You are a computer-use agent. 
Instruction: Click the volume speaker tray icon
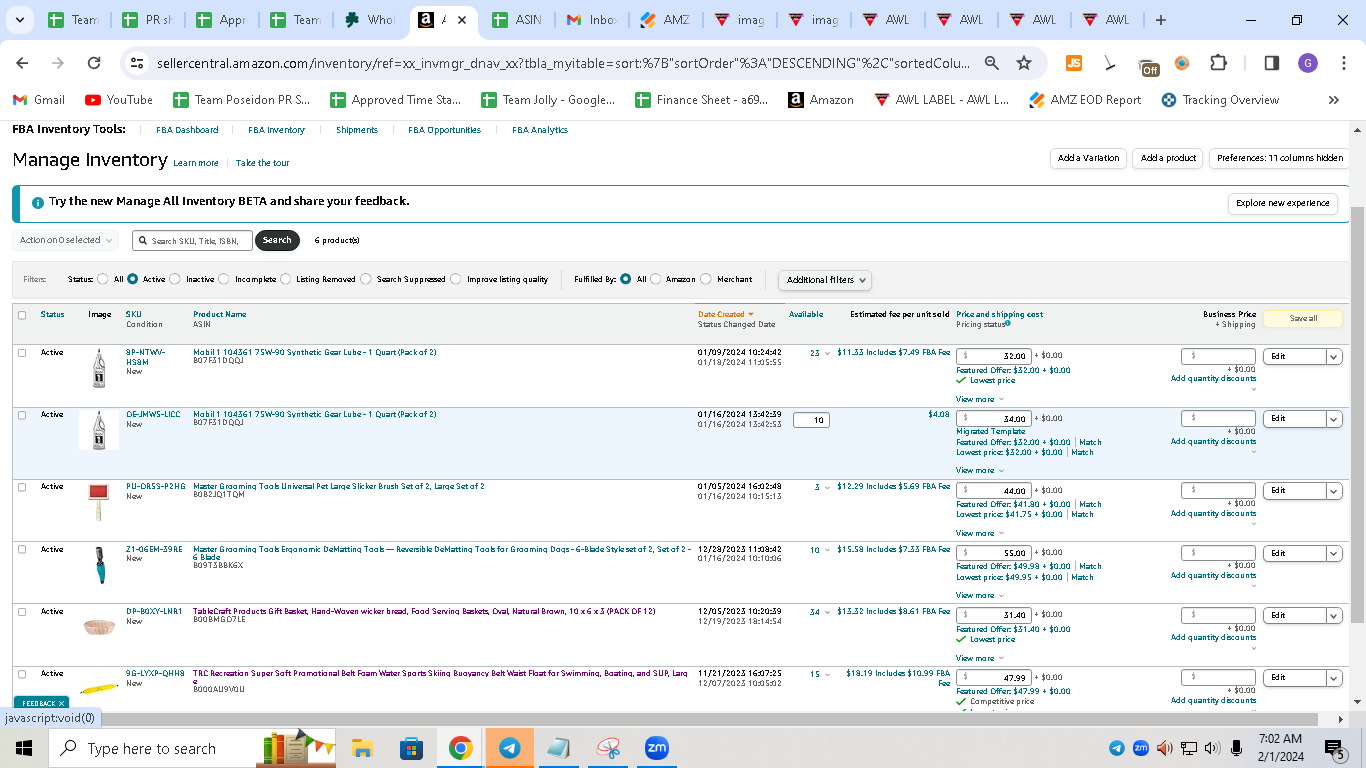coord(1212,748)
